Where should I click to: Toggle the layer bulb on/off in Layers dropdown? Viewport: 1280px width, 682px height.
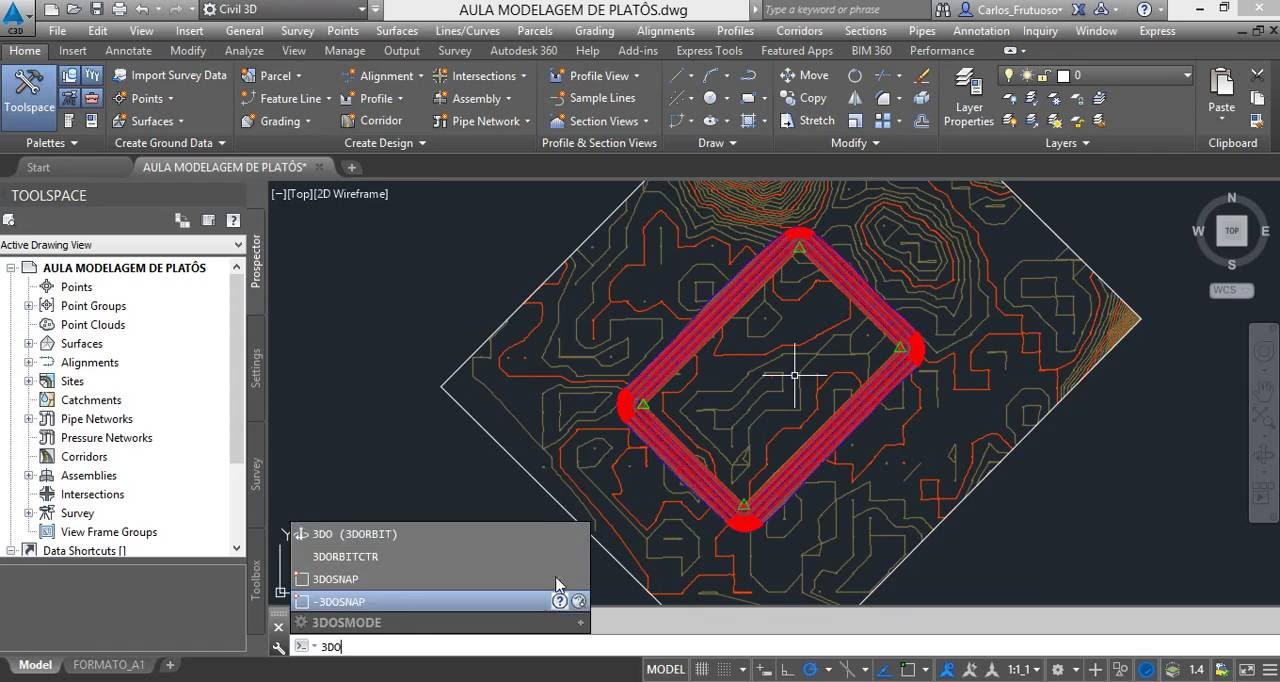(x=1009, y=75)
